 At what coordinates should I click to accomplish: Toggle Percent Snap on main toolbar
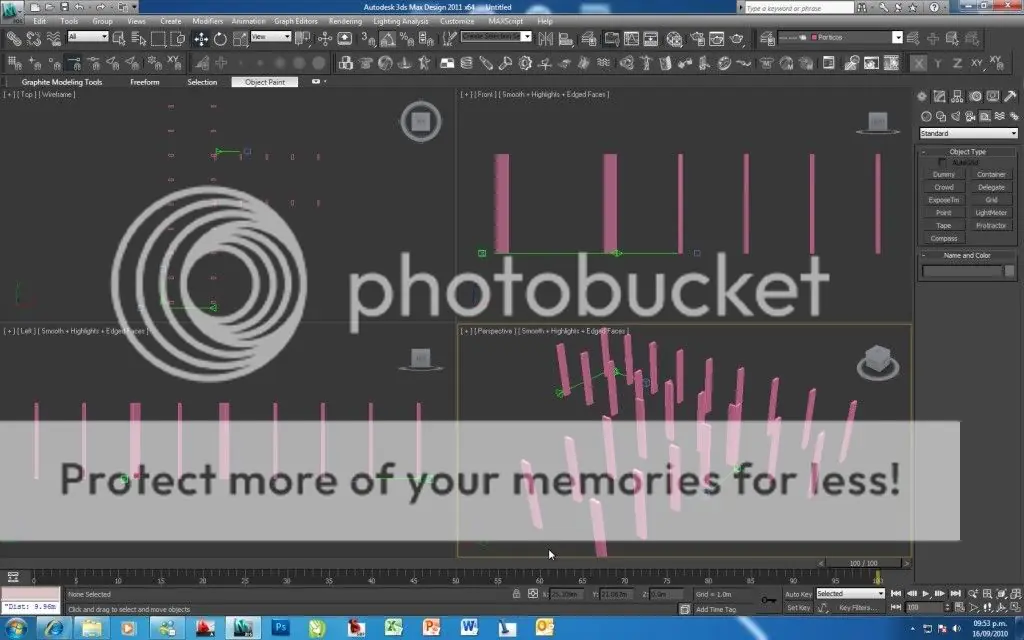pos(407,39)
